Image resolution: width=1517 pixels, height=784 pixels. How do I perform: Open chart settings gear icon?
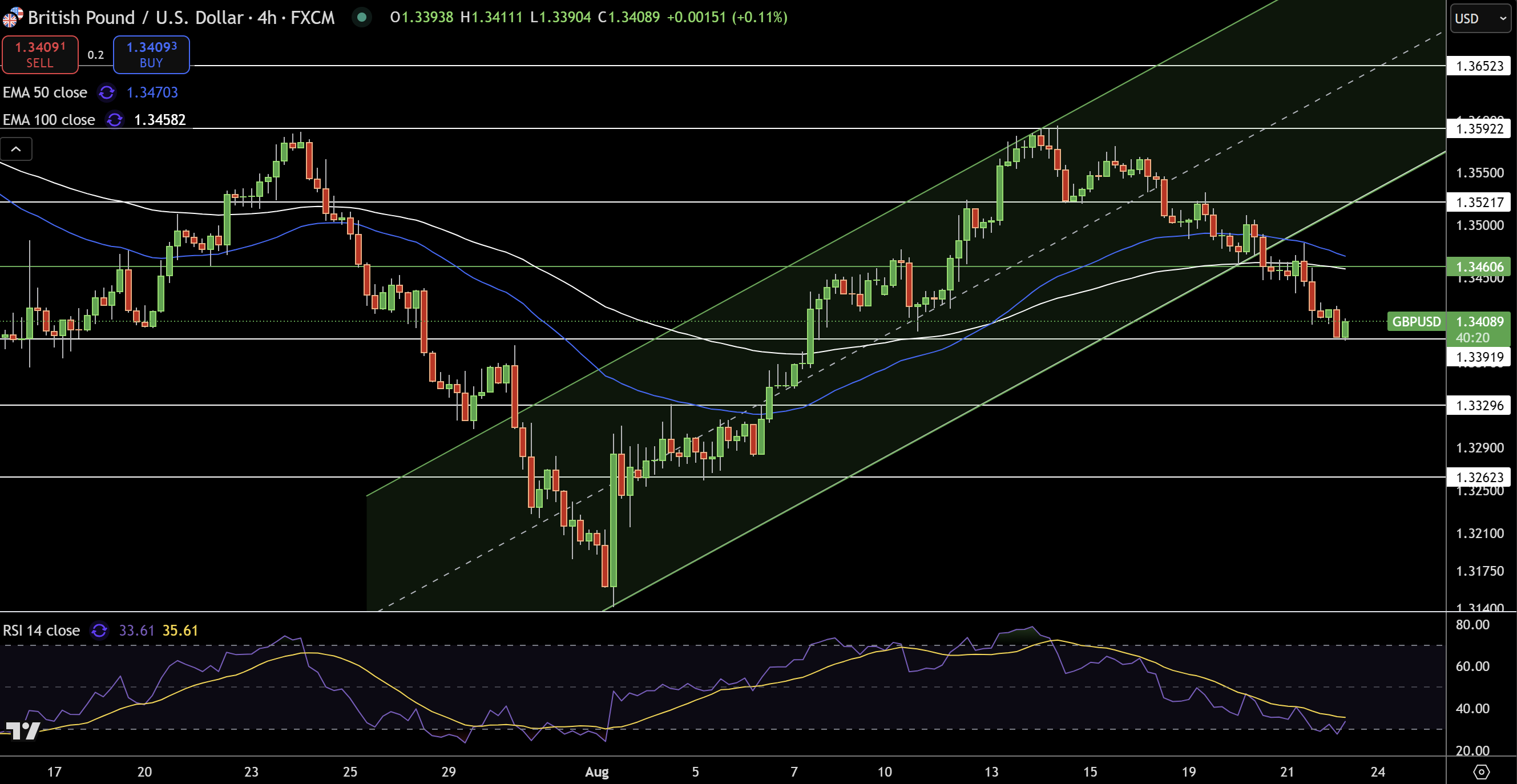tap(1481, 771)
